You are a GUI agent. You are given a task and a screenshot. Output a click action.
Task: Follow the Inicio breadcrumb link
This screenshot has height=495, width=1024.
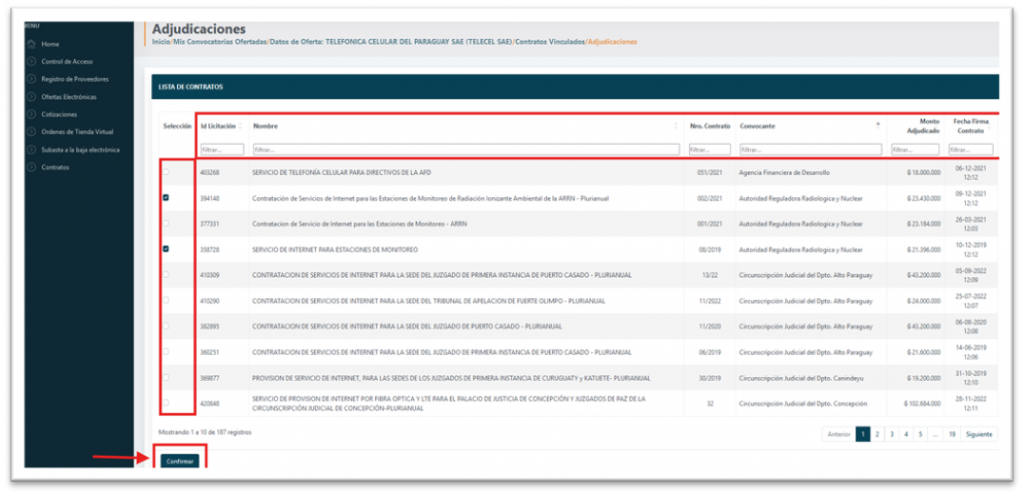click(x=159, y=42)
